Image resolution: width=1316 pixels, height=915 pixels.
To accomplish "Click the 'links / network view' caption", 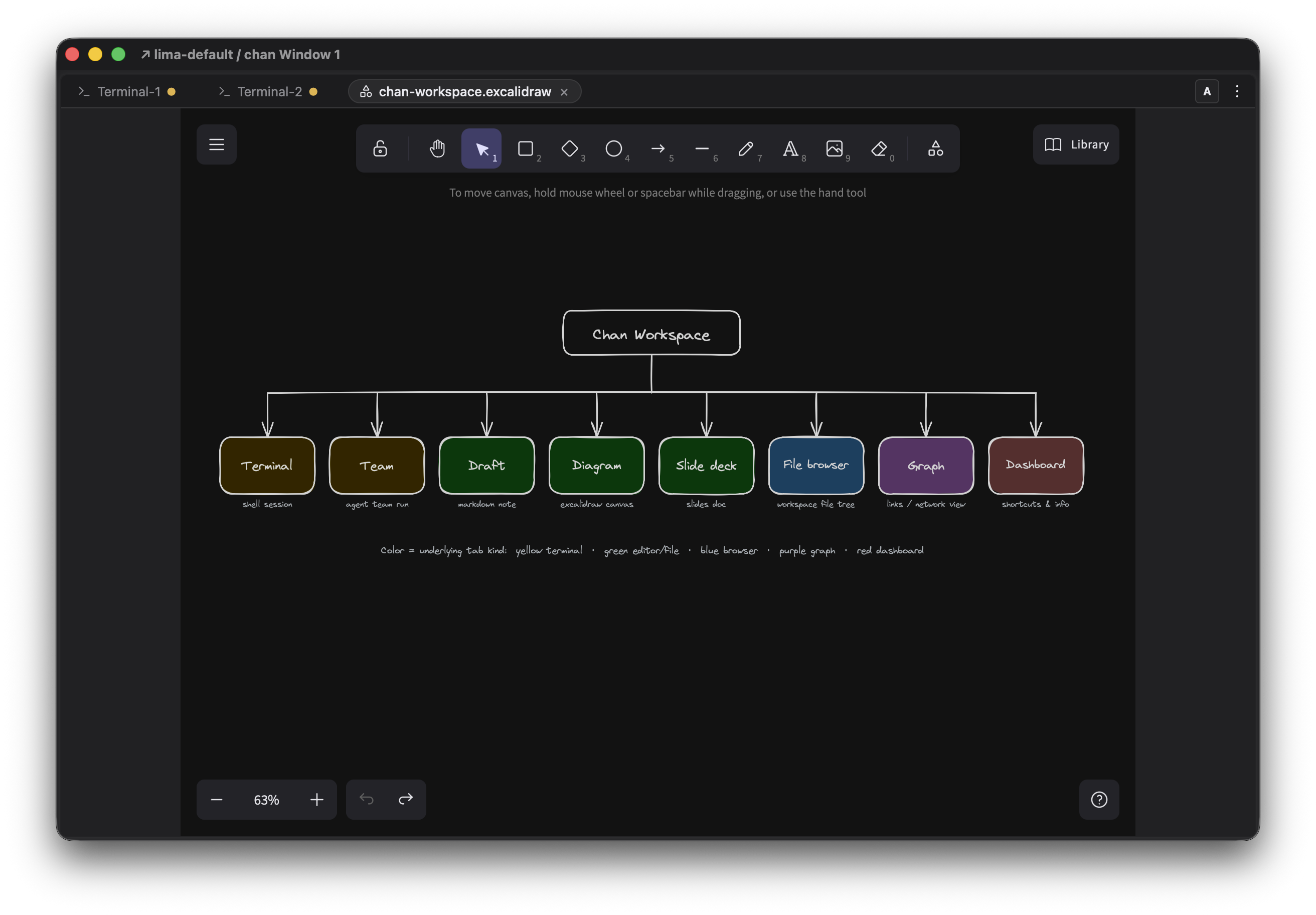I will click(926, 504).
